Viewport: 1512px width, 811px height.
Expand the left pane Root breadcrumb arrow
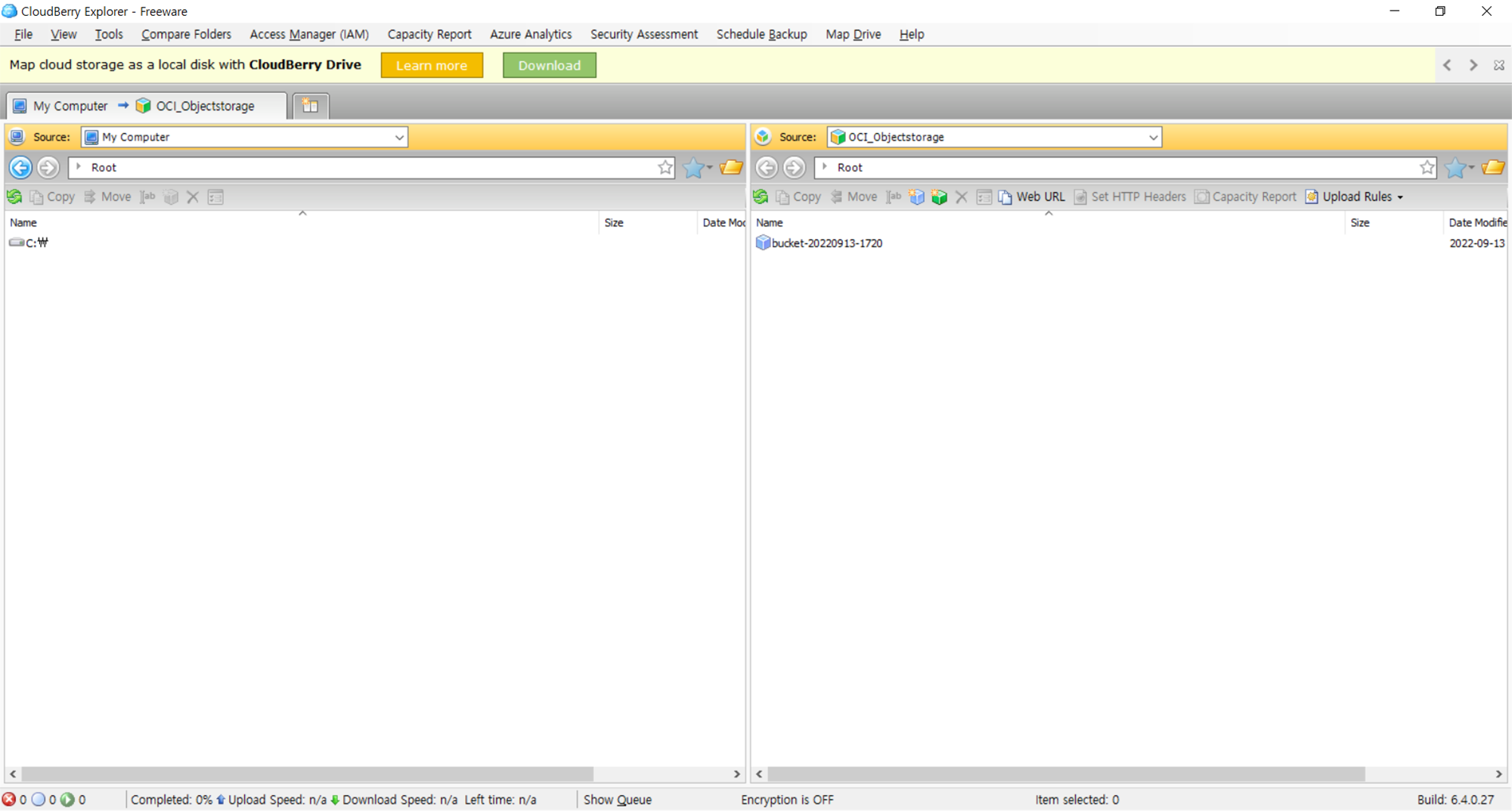tap(79, 166)
